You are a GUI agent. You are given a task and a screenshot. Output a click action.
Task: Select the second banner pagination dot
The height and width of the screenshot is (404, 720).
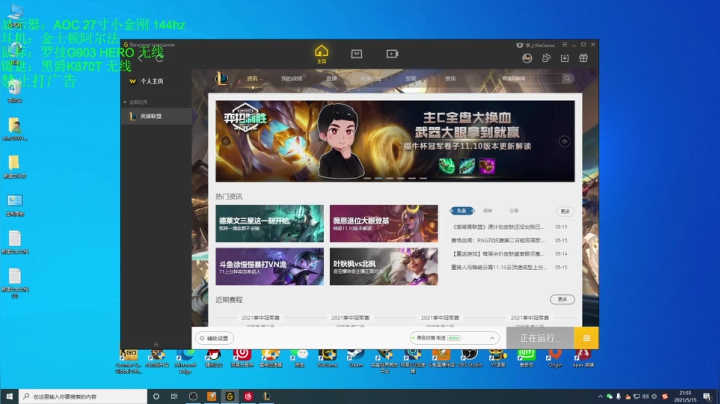[378, 178]
